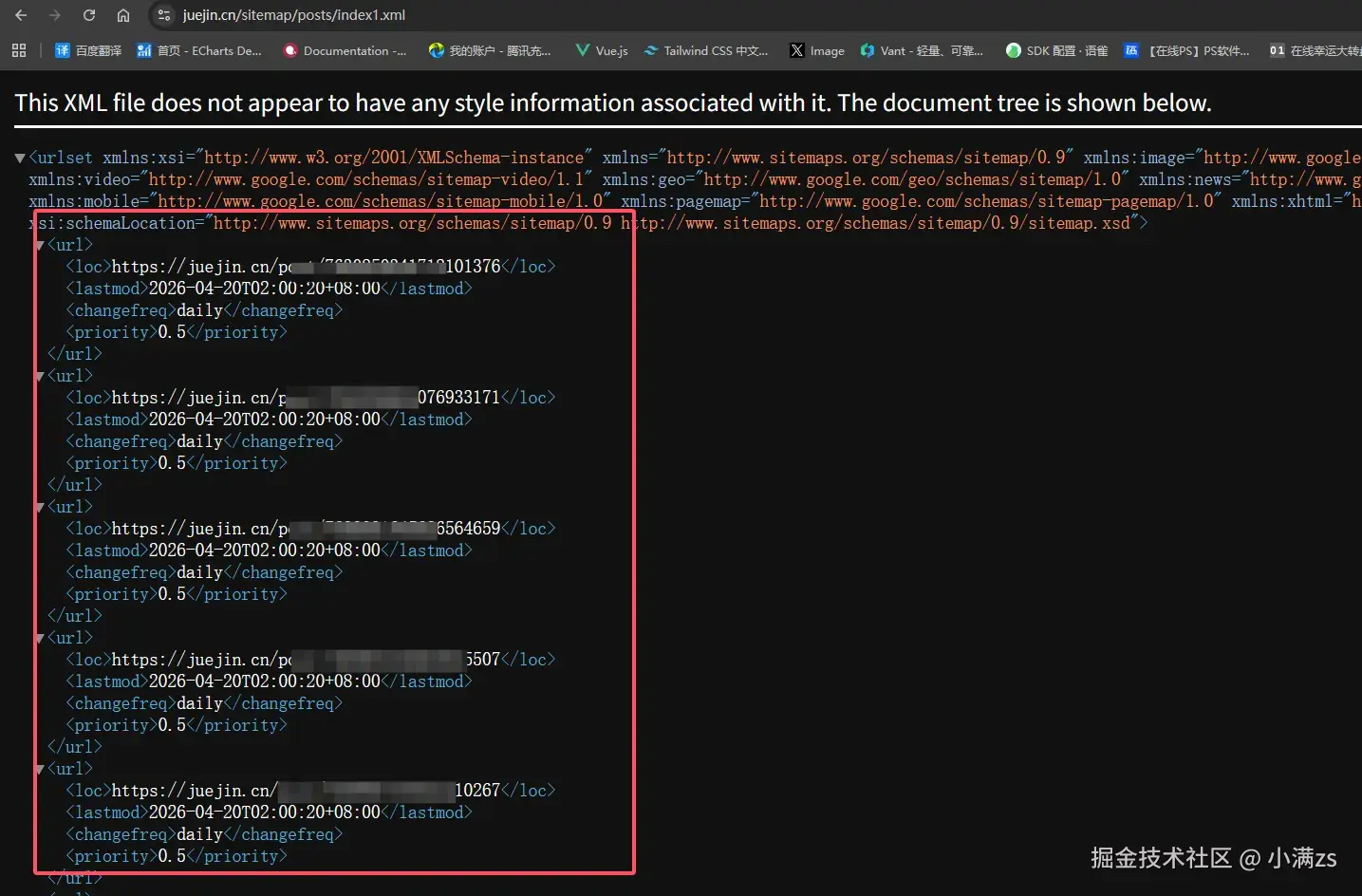Click the X logo favicon
Viewport: 1362px width, 896px height.
[x=797, y=50]
